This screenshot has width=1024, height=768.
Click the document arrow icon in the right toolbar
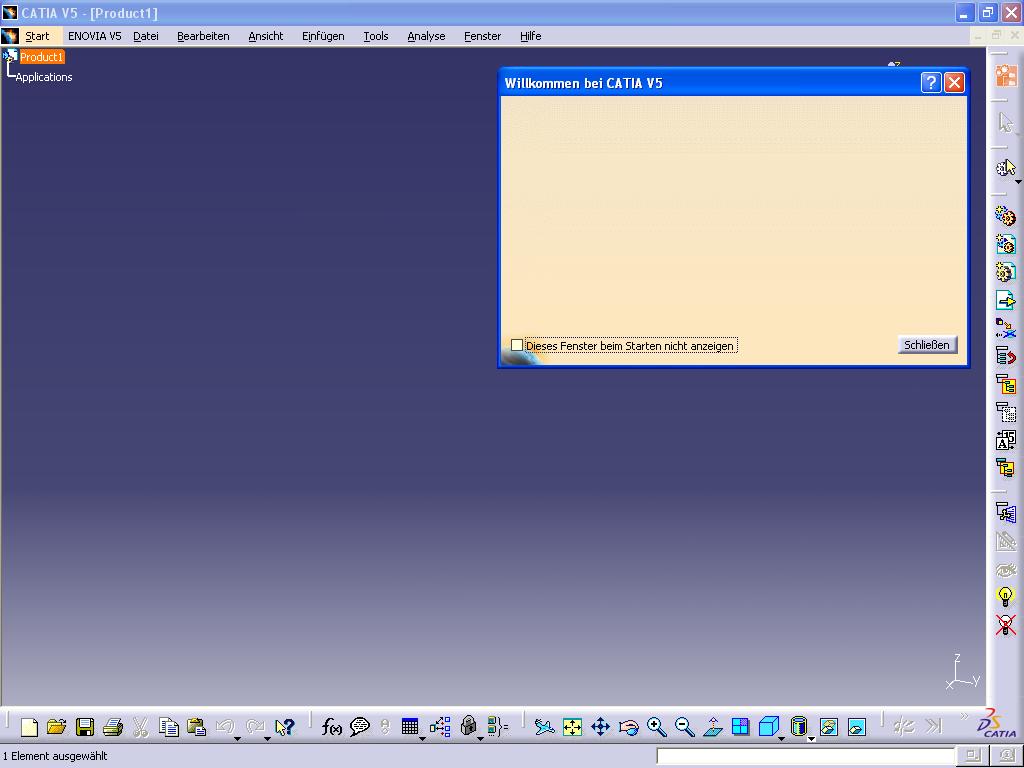1006,300
